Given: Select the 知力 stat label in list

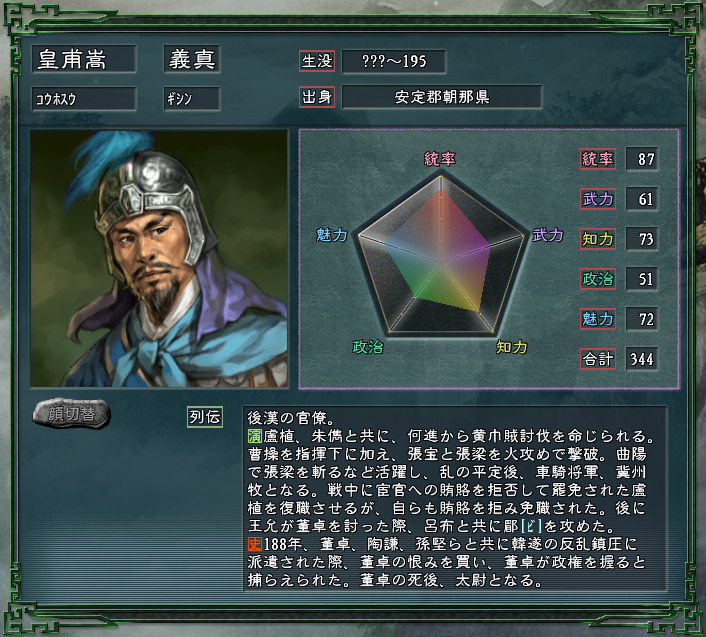Looking at the screenshot, I should point(598,239).
